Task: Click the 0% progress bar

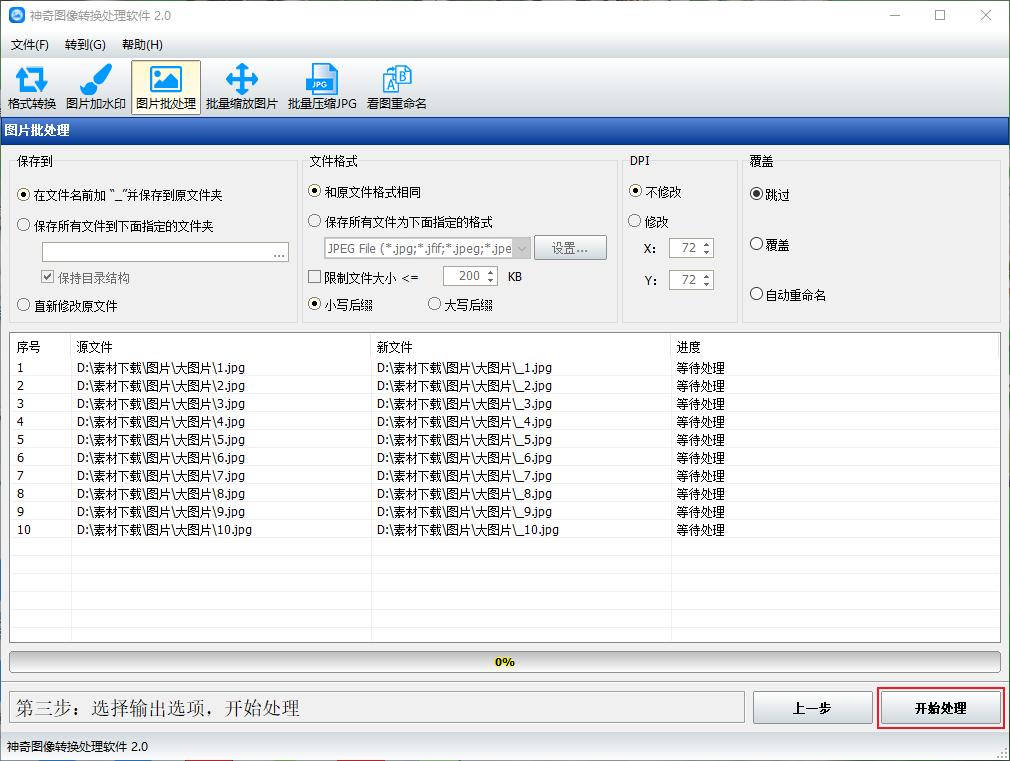Action: coord(505,661)
